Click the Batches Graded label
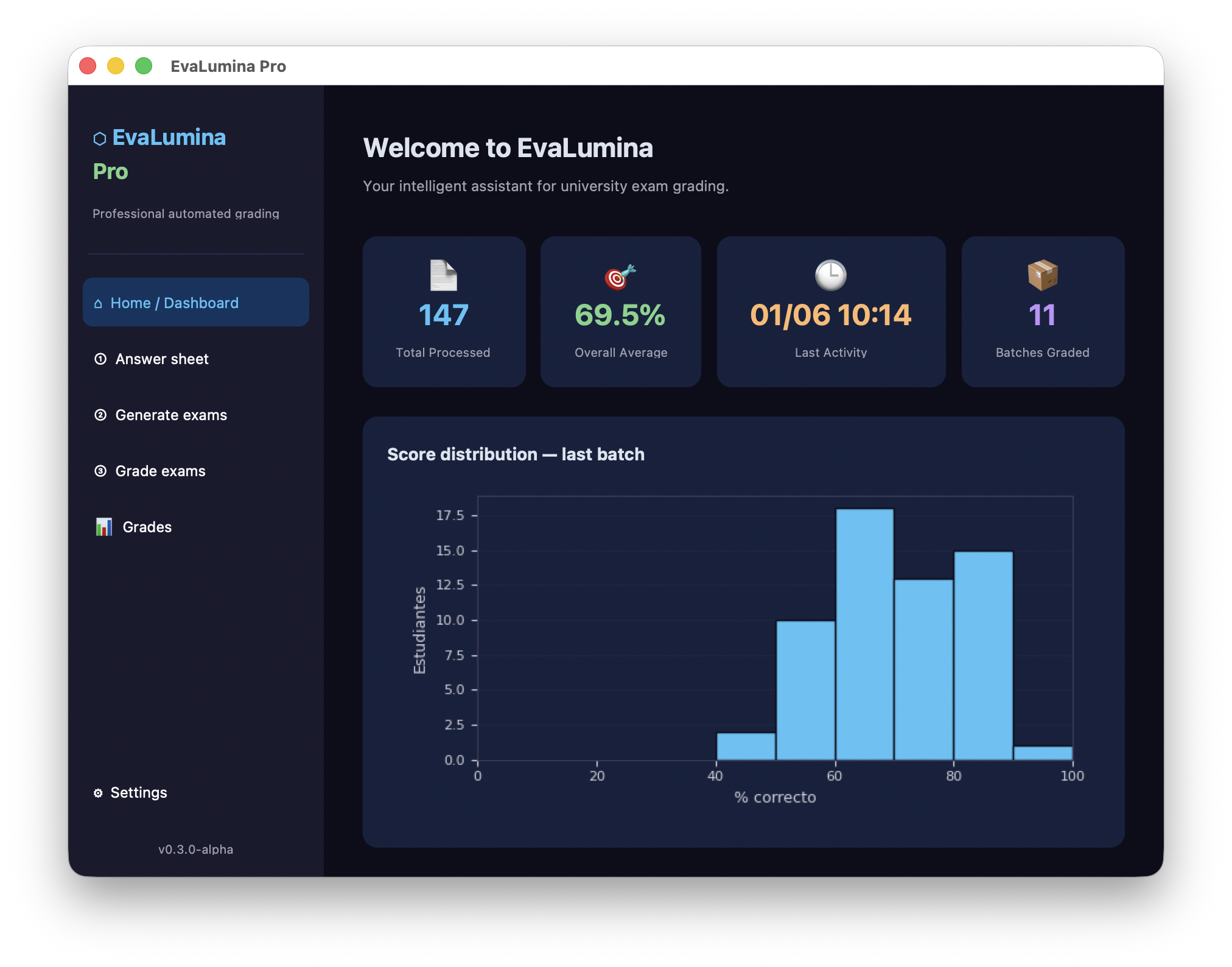The height and width of the screenshot is (967, 1232). (x=1043, y=353)
